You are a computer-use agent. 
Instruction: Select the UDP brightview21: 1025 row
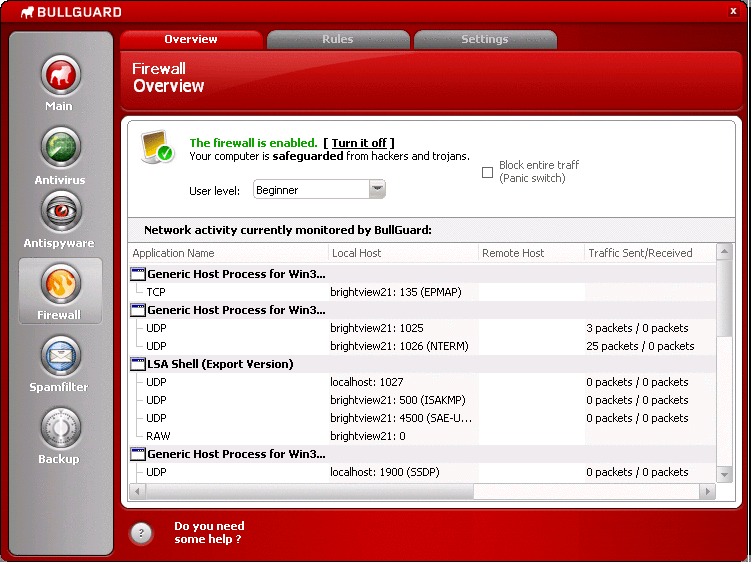(x=423, y=328)
